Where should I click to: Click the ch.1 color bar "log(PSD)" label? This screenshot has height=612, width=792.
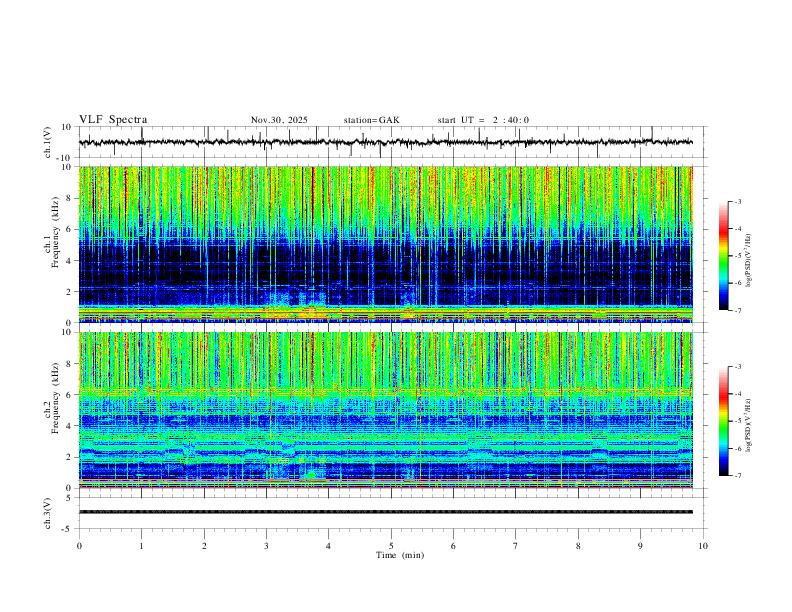[748, 261]
